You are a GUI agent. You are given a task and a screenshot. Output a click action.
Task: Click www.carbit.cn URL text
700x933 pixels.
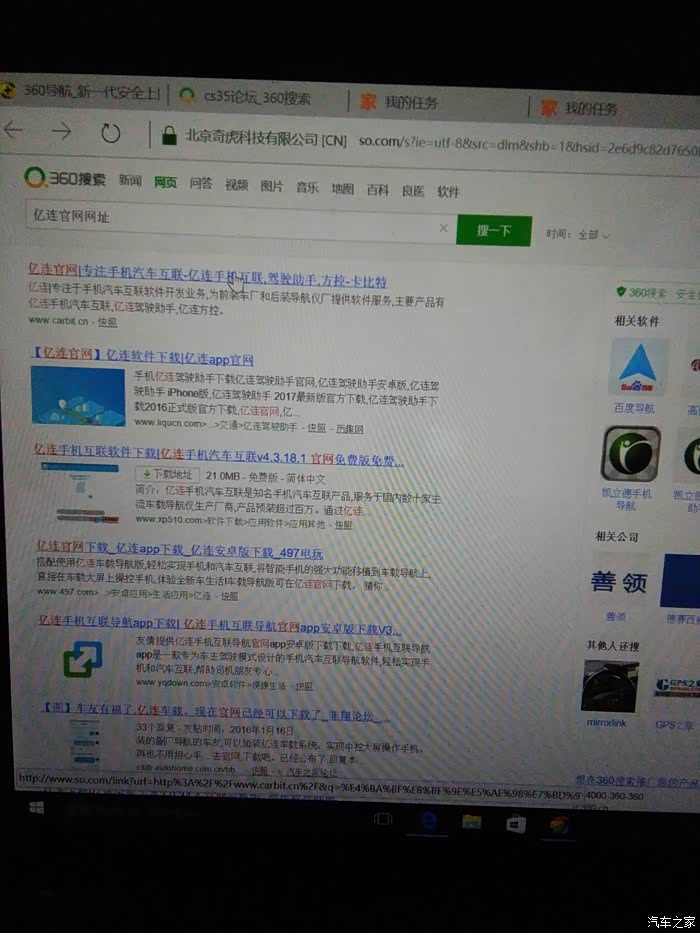[58, 320]
